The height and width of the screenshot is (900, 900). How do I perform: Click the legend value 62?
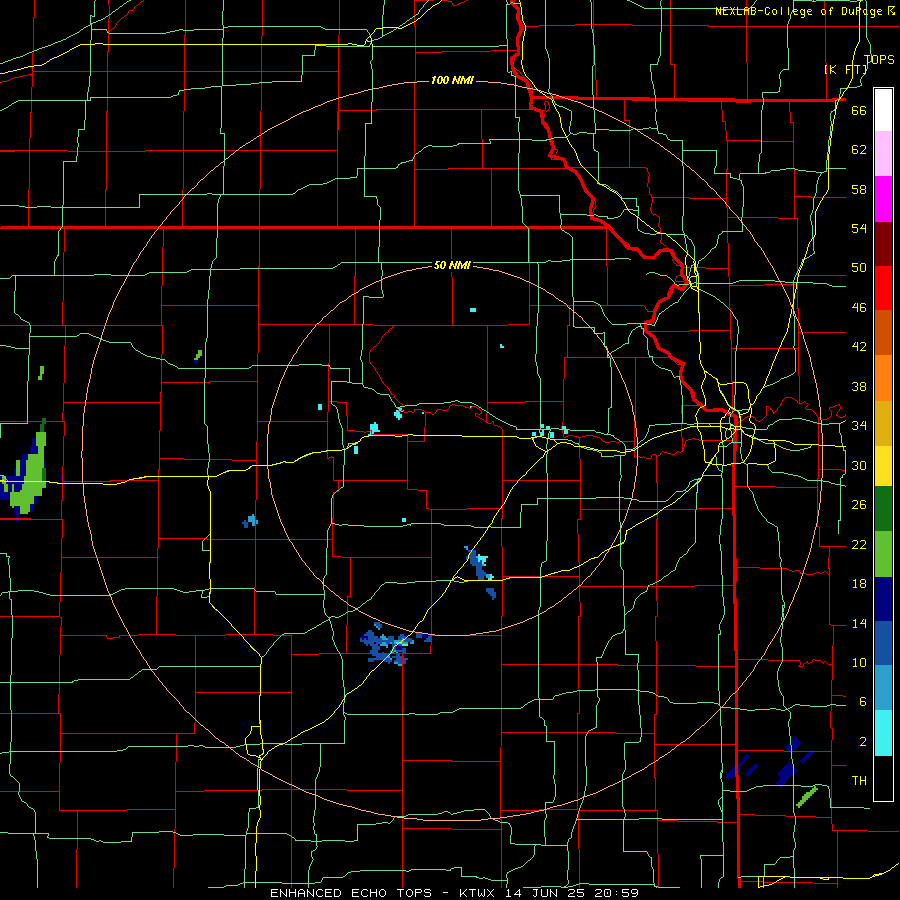tap(859, 150)
